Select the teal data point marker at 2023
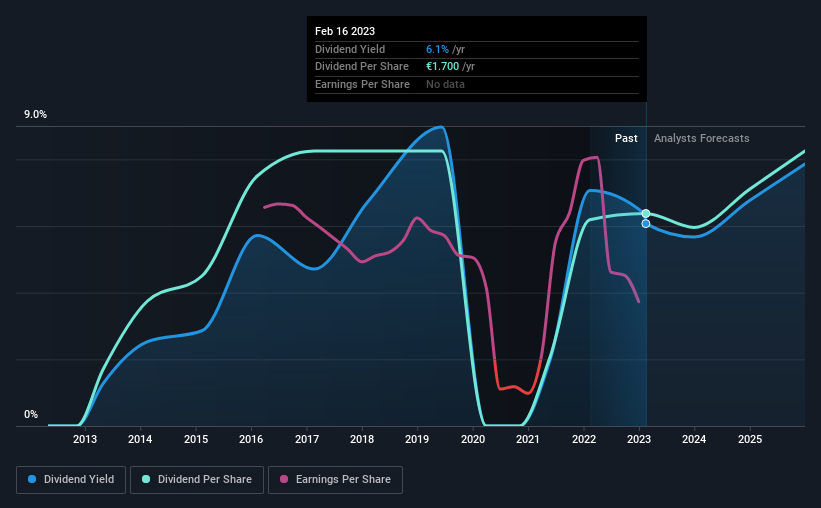Viewport: 821px width, 508px height. tap(646, 214)
